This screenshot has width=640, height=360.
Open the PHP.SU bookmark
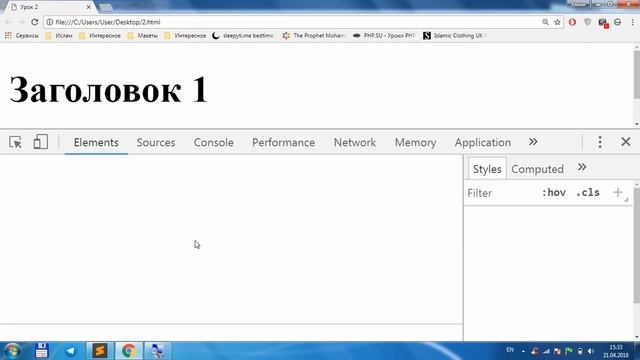(384, 36)
